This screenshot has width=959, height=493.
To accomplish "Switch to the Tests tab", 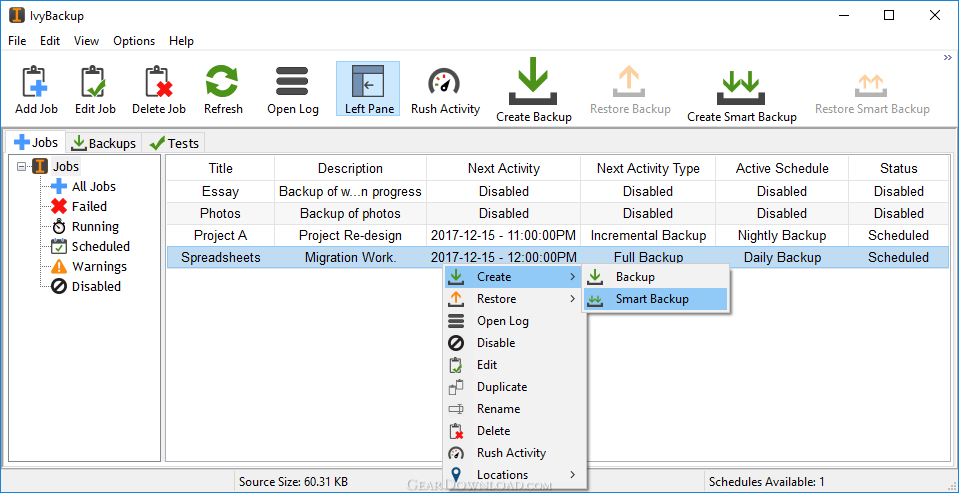I will 174,144.
